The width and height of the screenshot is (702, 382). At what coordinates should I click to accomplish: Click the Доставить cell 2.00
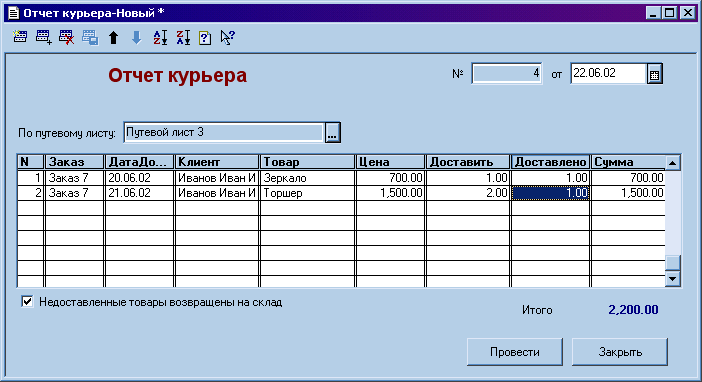(x=468, y=193)
